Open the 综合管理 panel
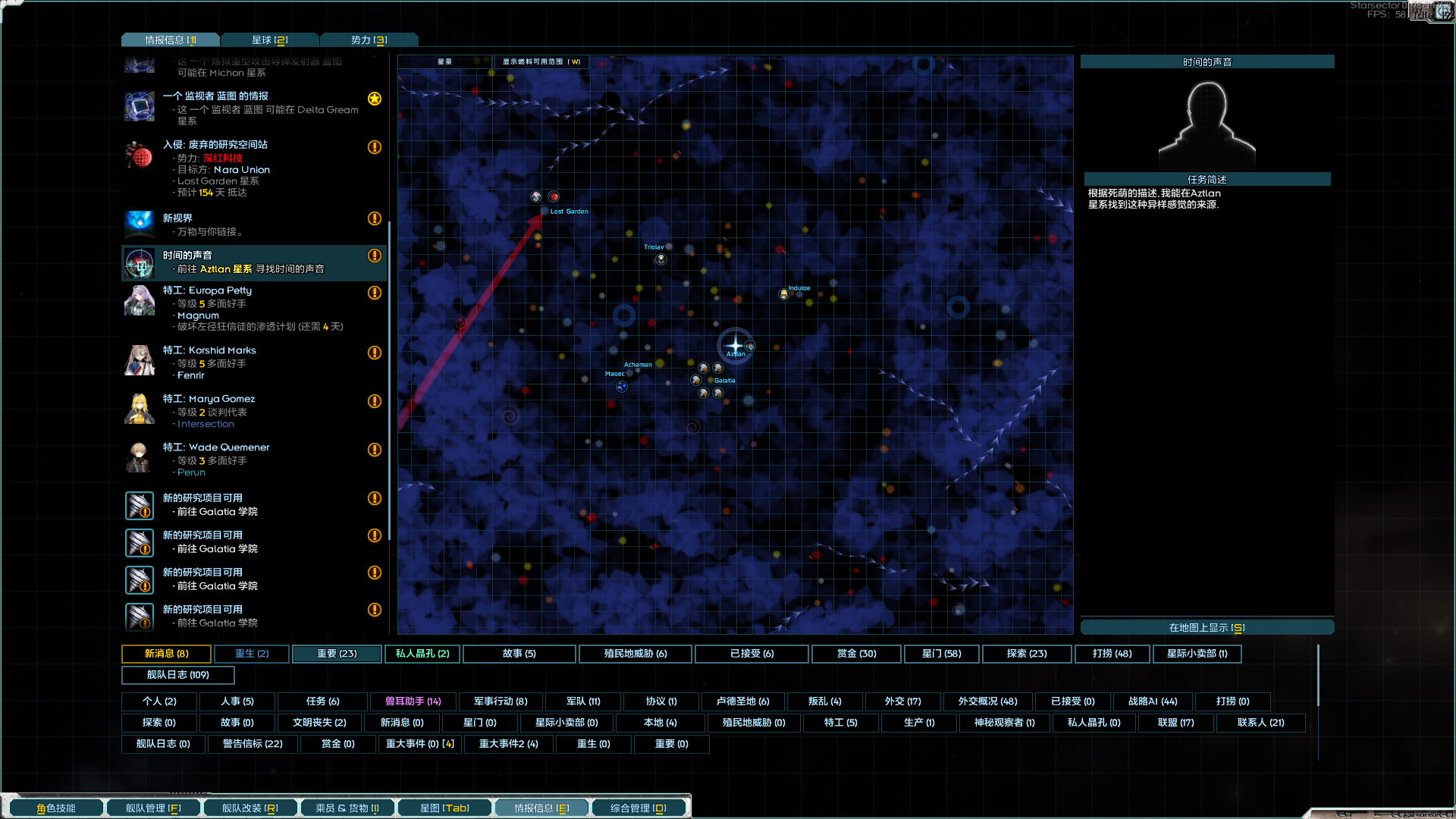 pos(639,807)
